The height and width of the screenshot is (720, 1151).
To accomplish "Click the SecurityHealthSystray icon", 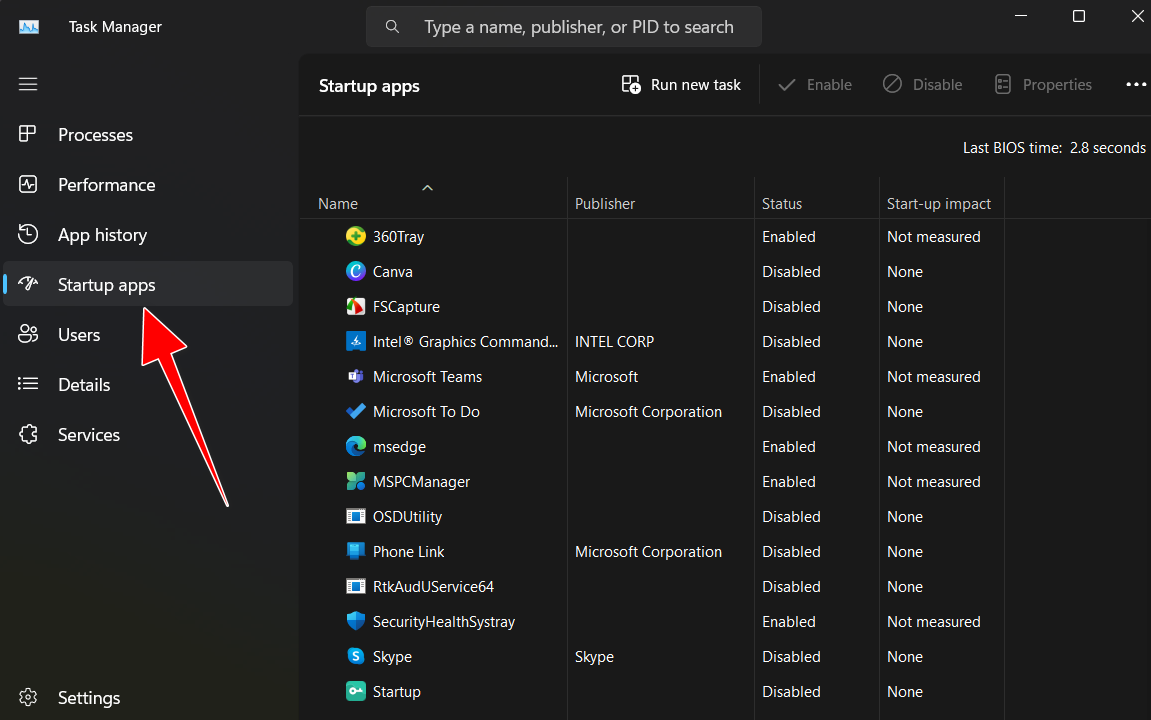I will (356, 621).
